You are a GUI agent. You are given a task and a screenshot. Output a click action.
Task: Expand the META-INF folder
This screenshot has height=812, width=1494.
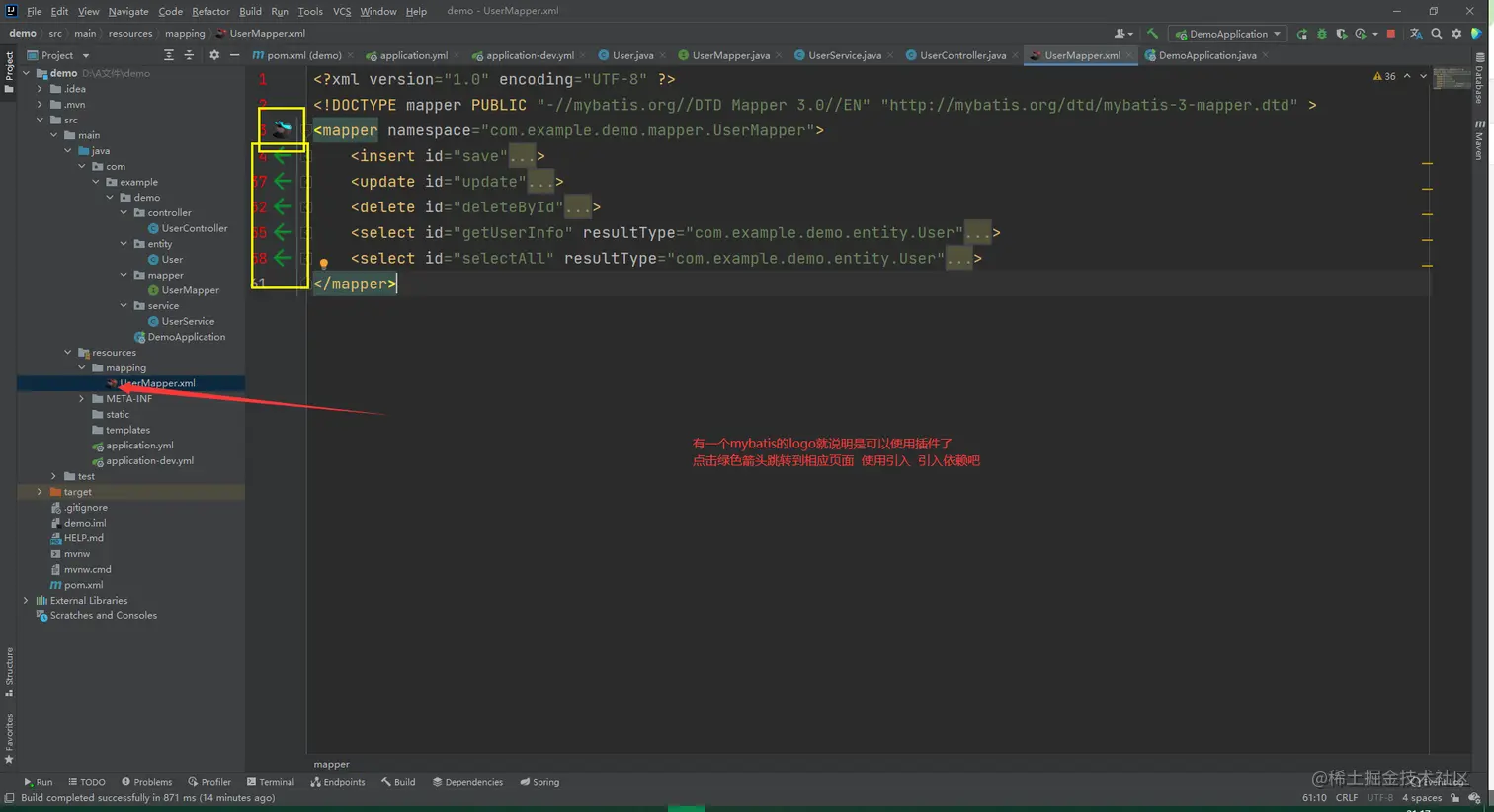81,399
